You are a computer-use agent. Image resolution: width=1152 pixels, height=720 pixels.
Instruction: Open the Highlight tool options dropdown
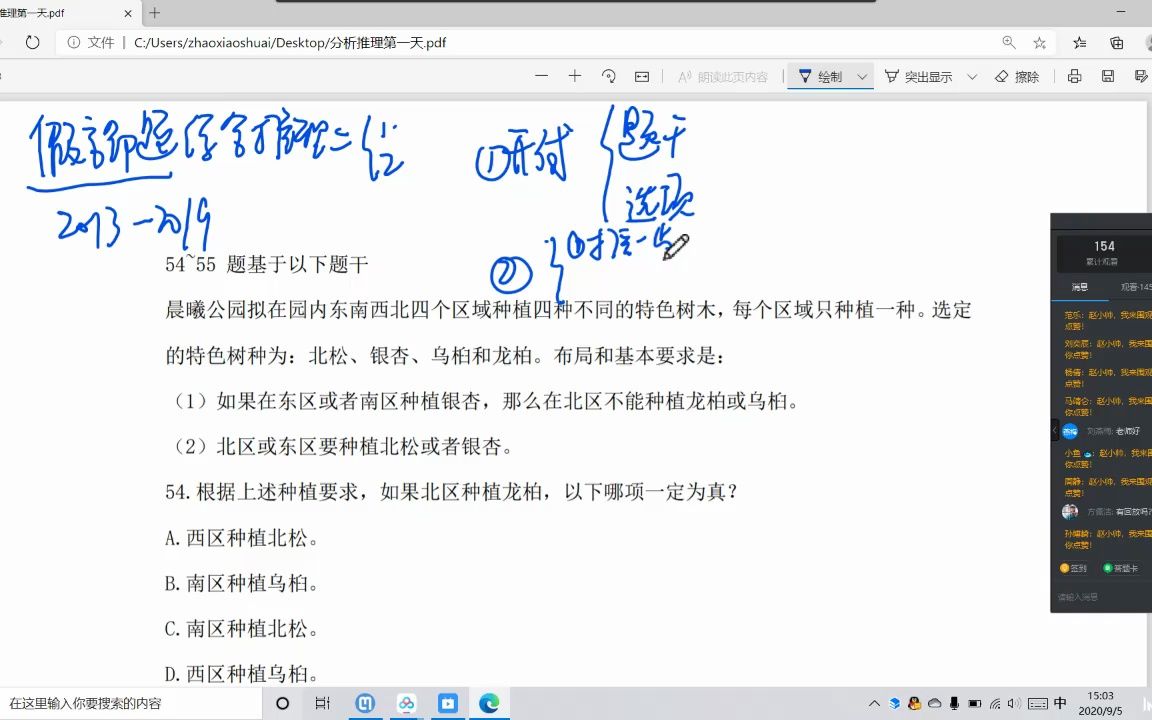(x=971, y=76)
